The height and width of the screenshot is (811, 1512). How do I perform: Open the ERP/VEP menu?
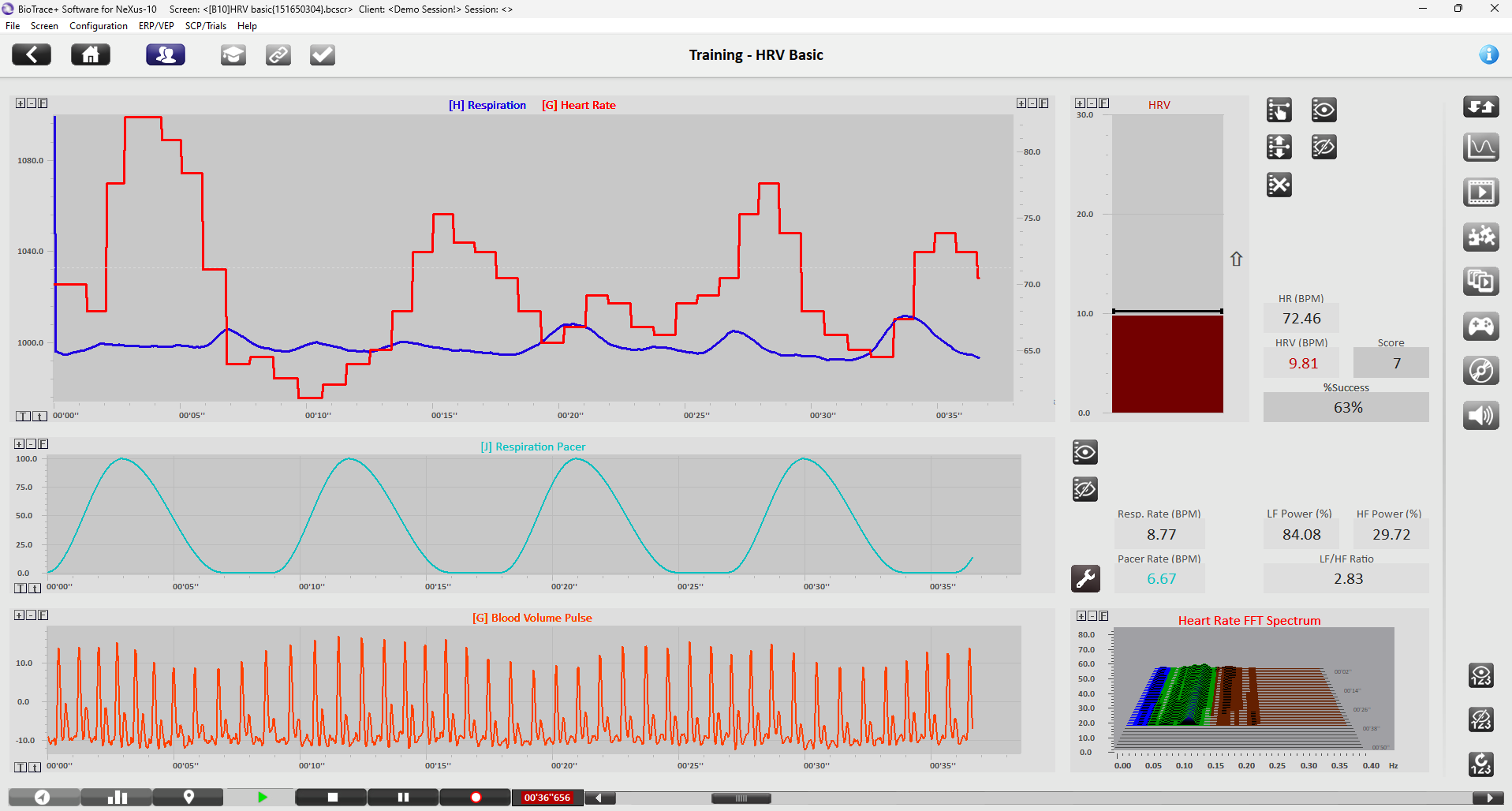pyautogui.click(x=156, y=26)
